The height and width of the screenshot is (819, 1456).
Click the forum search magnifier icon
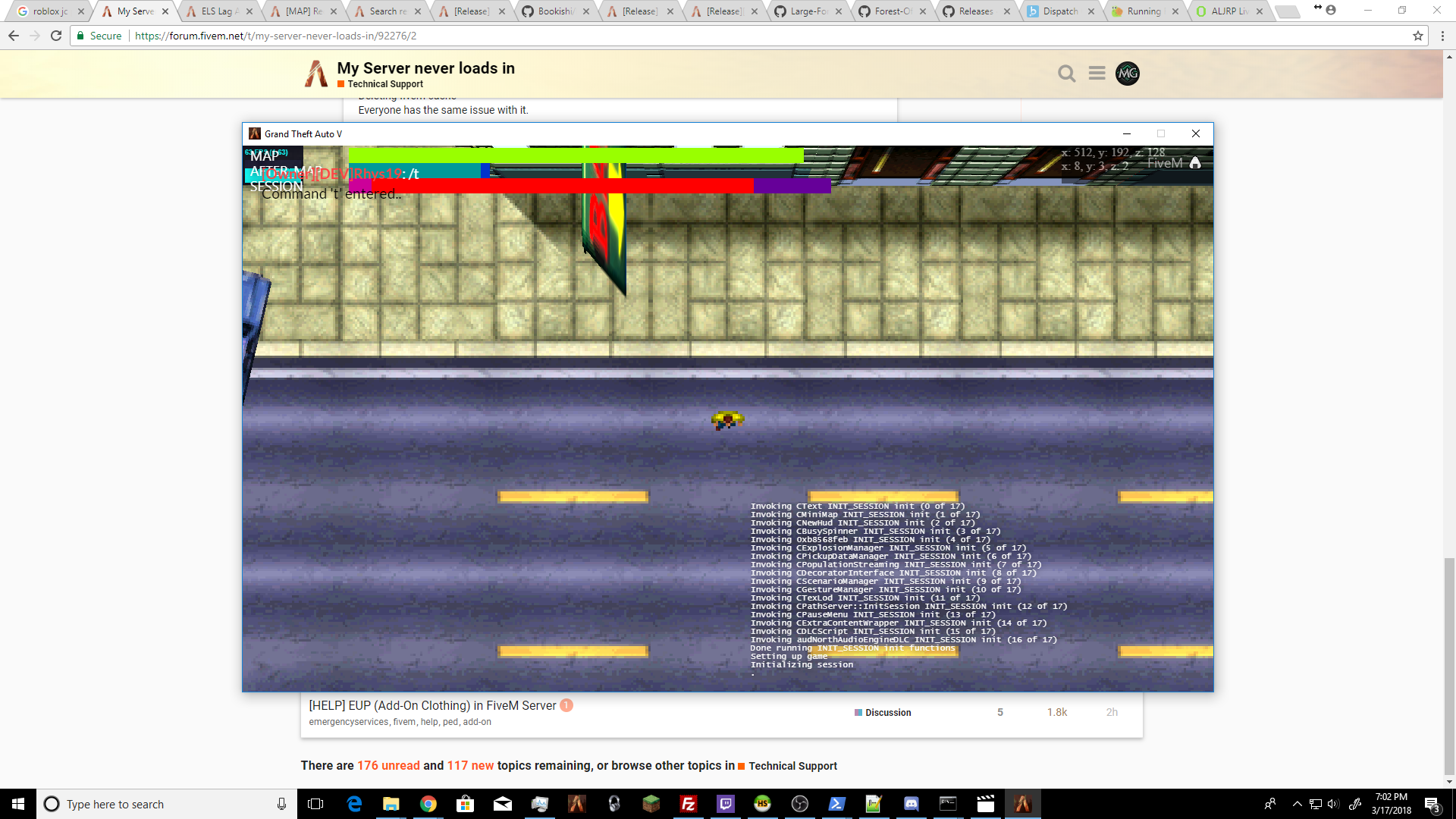tap(1066, 74)
